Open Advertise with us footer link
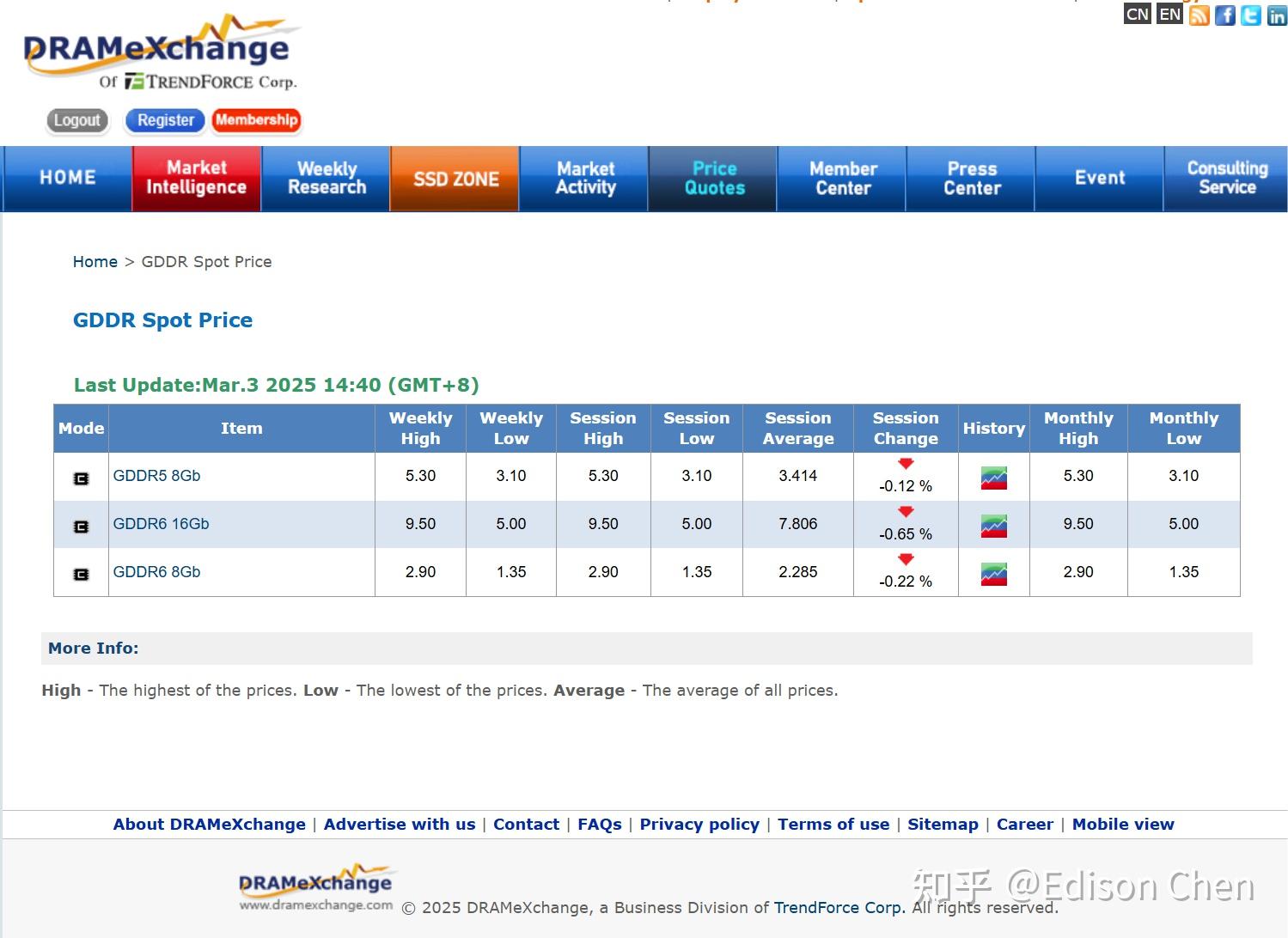This screenshot has height=938, width=1288. coord(400,825)
